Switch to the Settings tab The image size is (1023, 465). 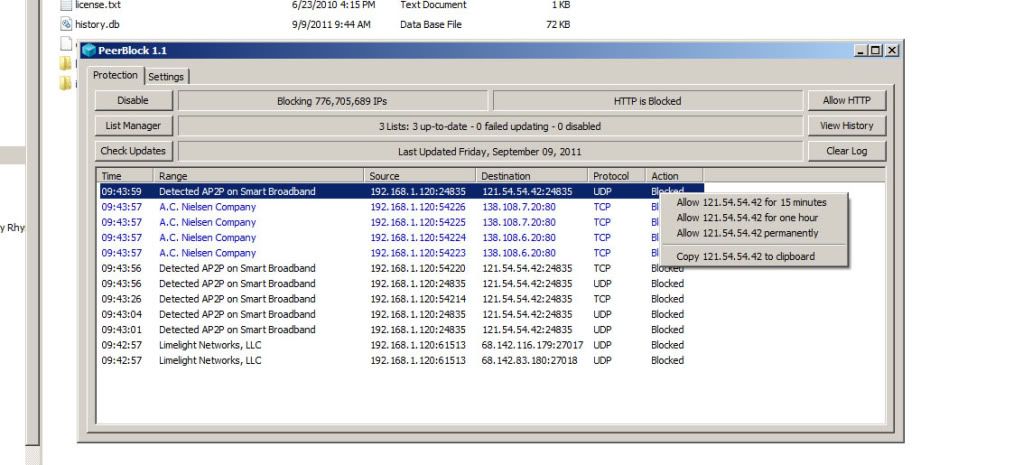pyautogui.click(x=166, y=76)
